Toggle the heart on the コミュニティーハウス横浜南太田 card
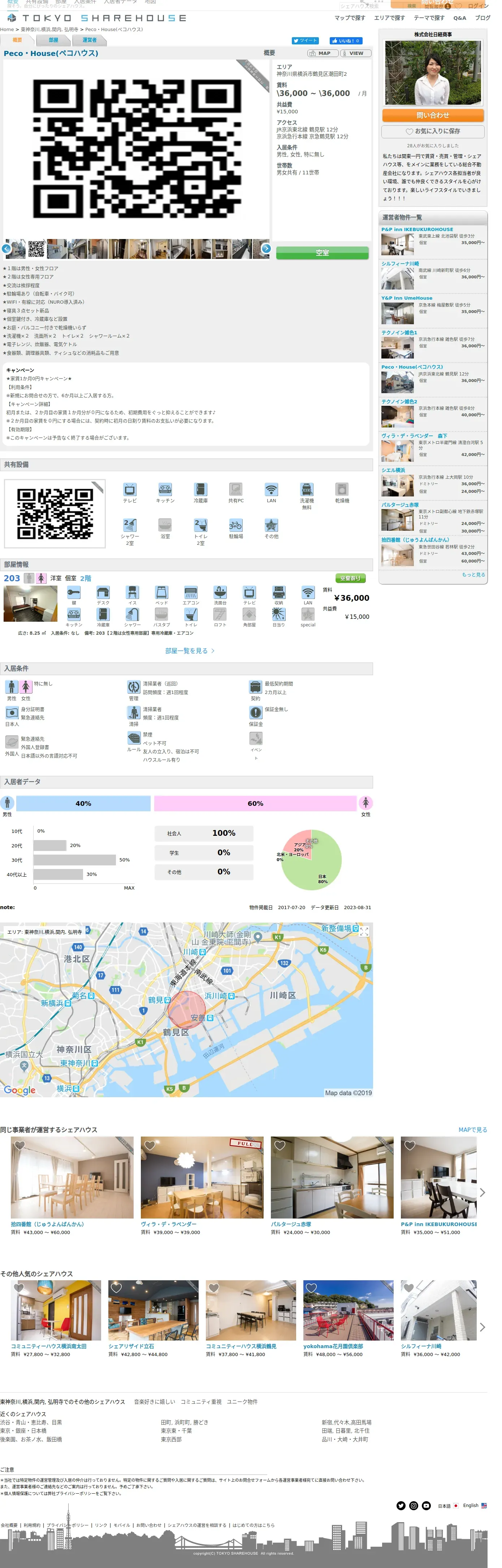This screenshot has width=502, height=1568. tap(19, 1287)
